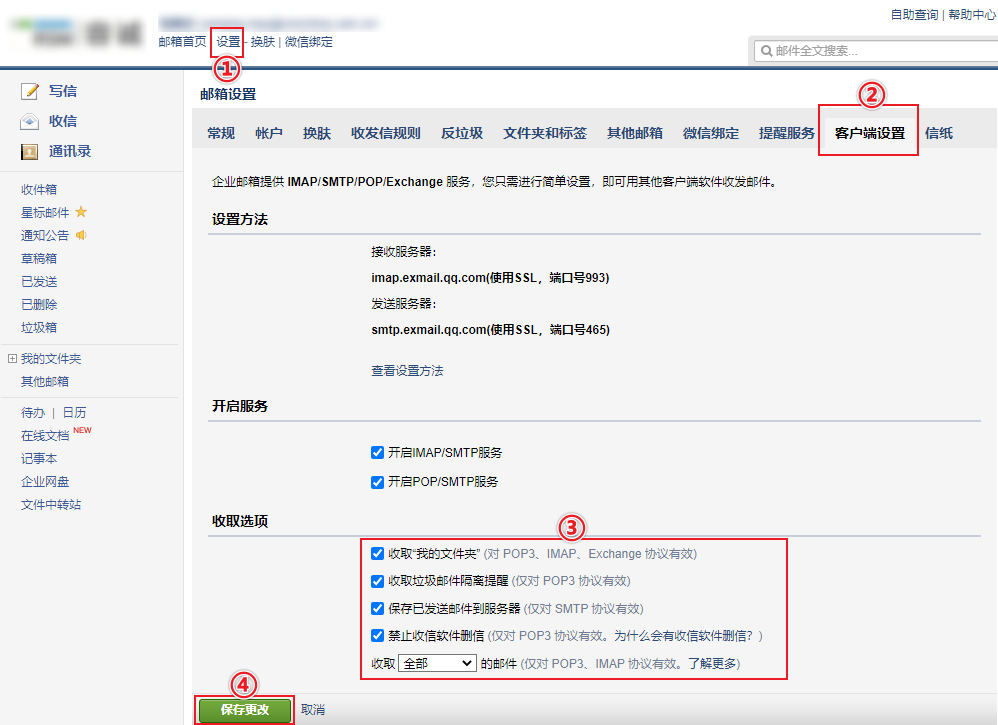Uncheck 保存已发送邮件到服务器 checkbox
This screenshot has height=725, width=998.
(x=377, y=608)
